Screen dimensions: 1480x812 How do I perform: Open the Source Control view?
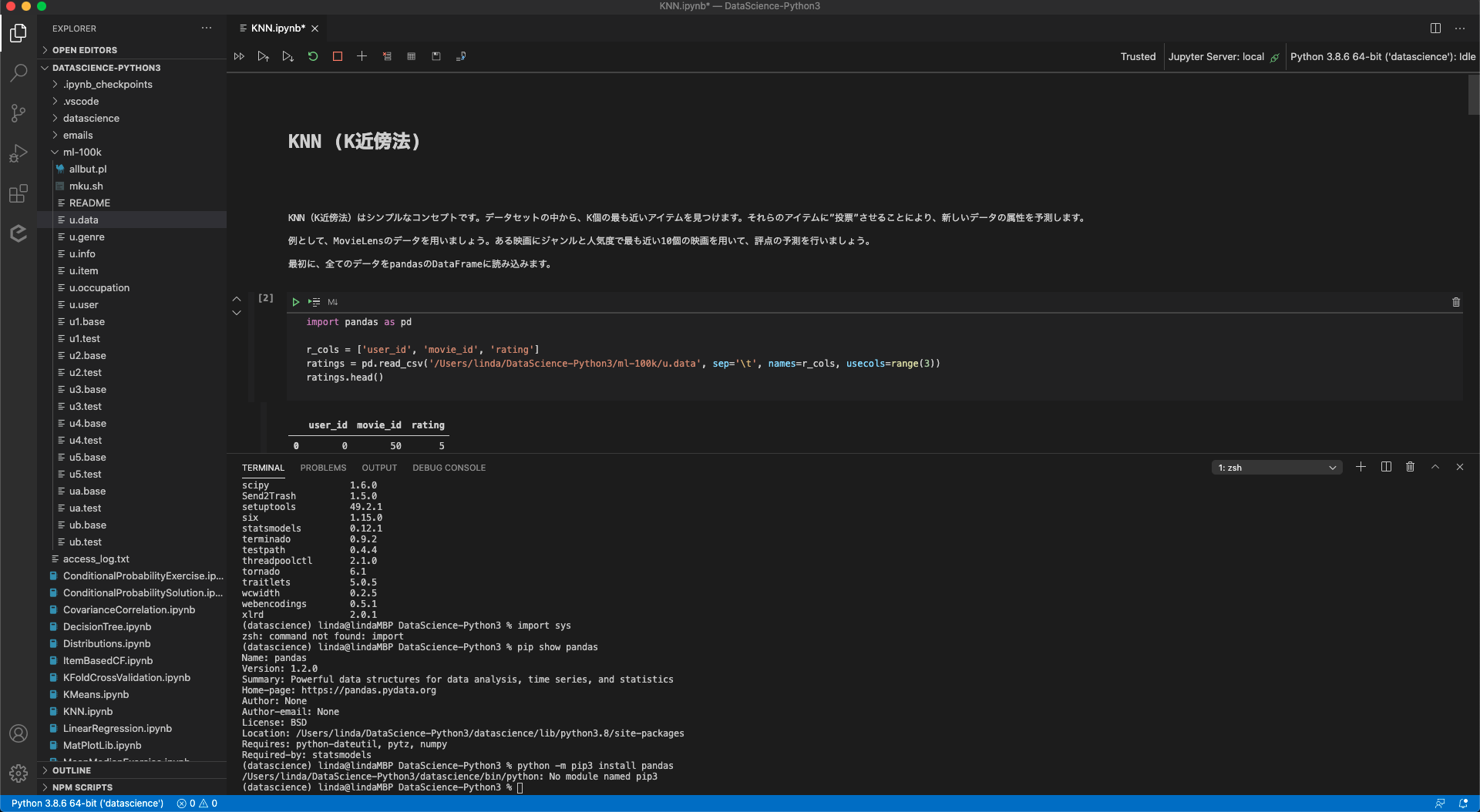[18, 113]
